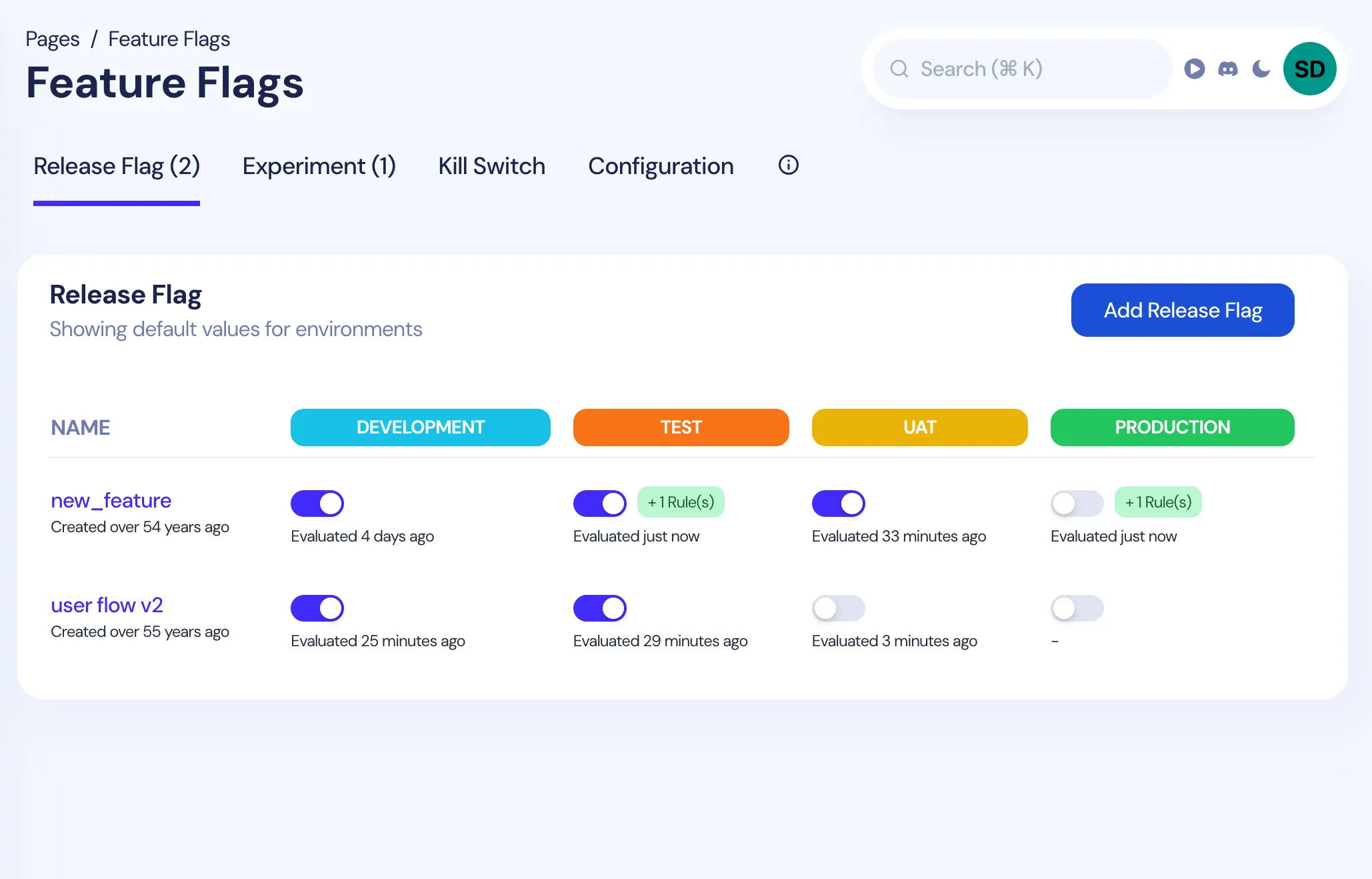Click the Add Release Flag button
Image resolution: width=1372 pixels, height=879 pixels.
coord(1182,309)
